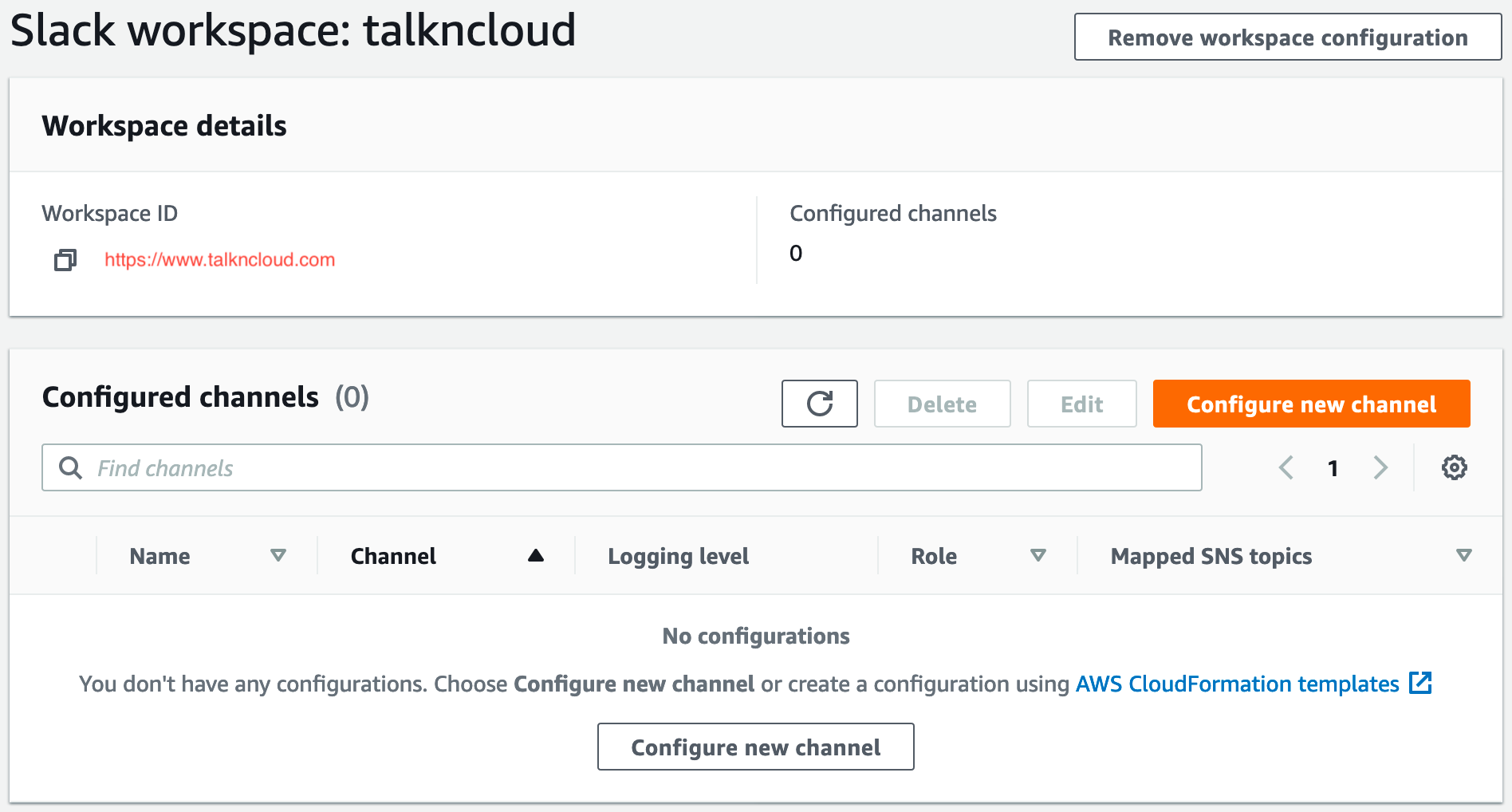Sort by Role column arrow
This screenshot has height=812, width=1512.
[1038, 555]
